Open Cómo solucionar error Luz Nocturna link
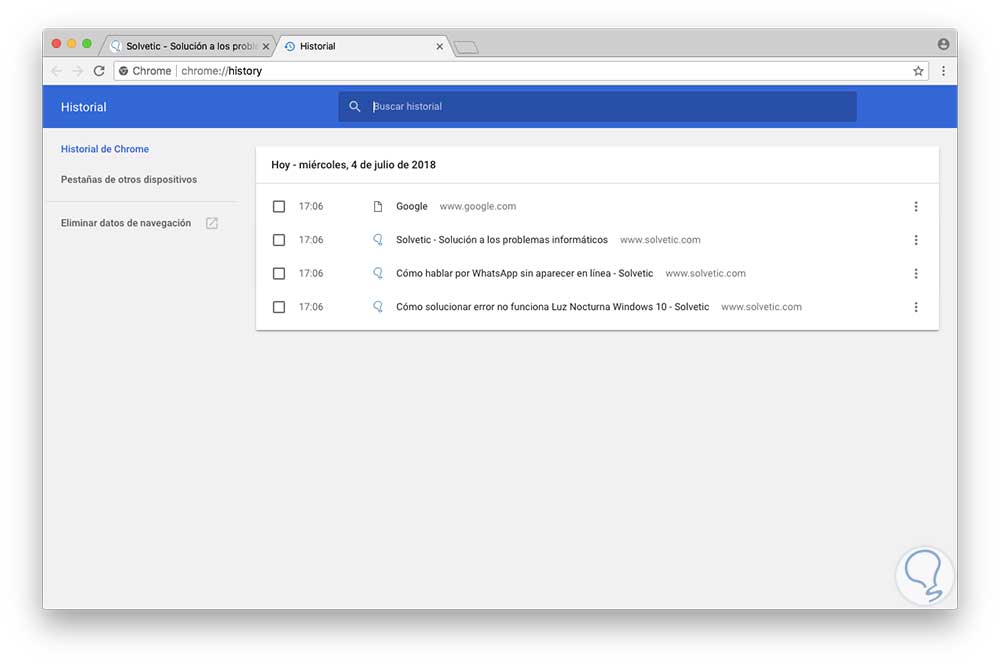This screenshot has height=666, width=1000. coord(552,307)
